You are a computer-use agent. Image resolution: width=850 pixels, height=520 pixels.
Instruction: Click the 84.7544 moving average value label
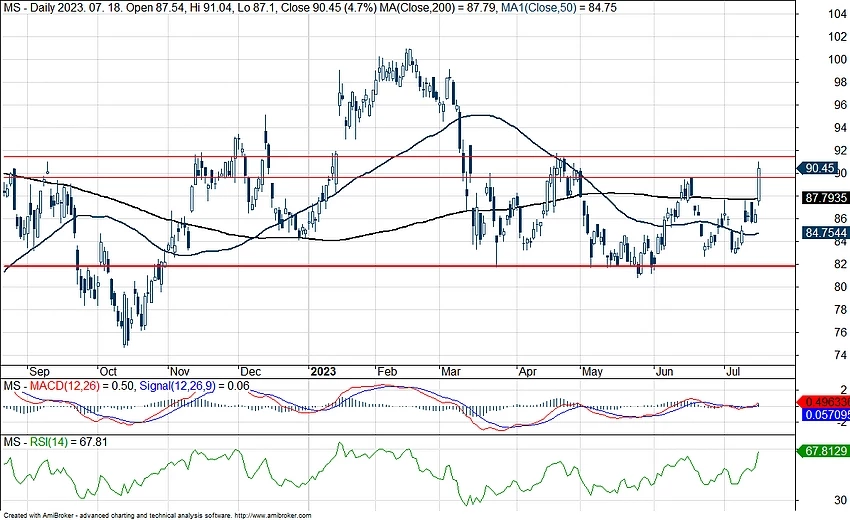[x=825, y=233]
